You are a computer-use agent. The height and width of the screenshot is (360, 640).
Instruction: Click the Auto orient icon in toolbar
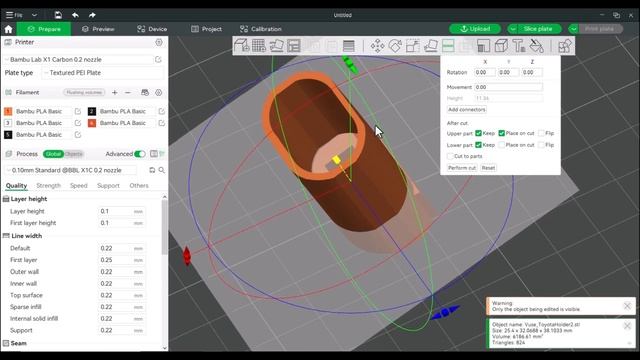pyautogui.click(x=276, y=46)
